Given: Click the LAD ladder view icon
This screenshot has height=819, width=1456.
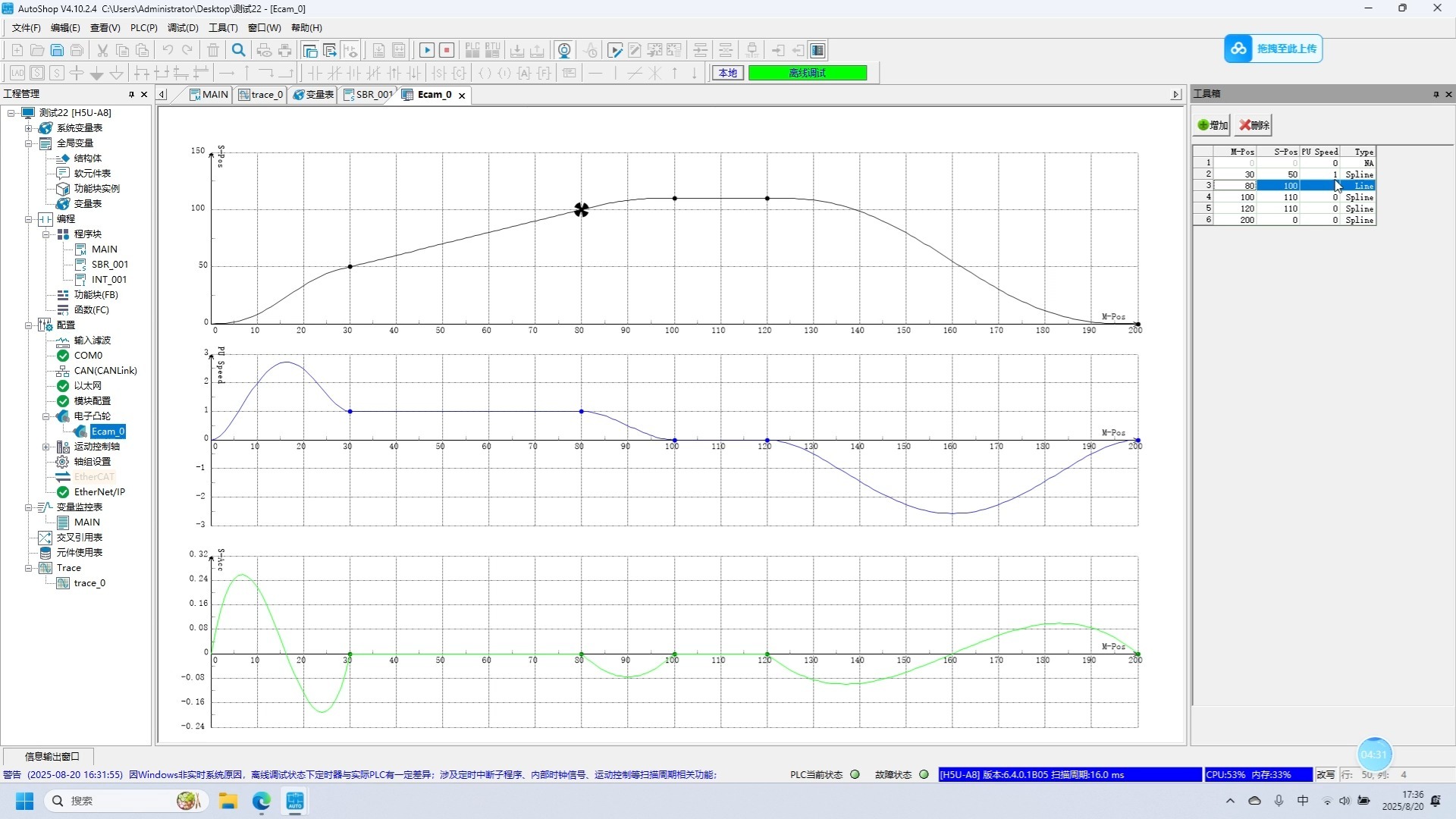Looking at the screenshot, I should [x=17, y=73].
